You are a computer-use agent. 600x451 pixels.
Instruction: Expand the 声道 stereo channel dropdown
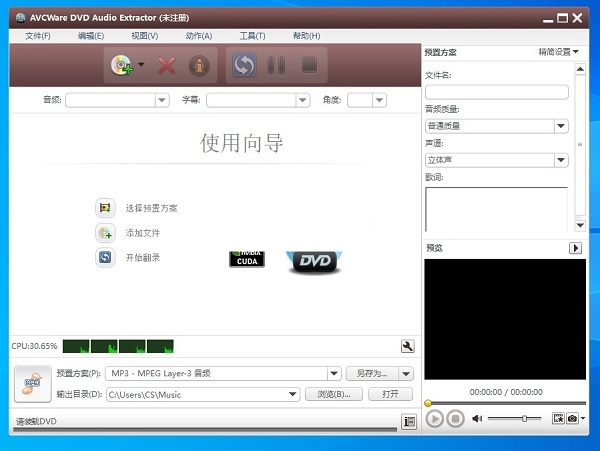click(x=561, y=160)
